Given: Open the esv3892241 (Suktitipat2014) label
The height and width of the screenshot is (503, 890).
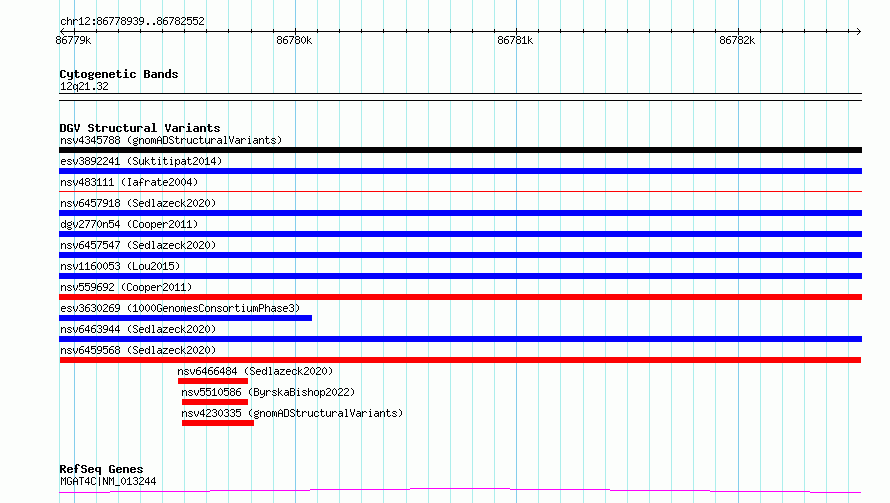Looking at the screenshot, I should pyautogui.click(x=141, y=161).
